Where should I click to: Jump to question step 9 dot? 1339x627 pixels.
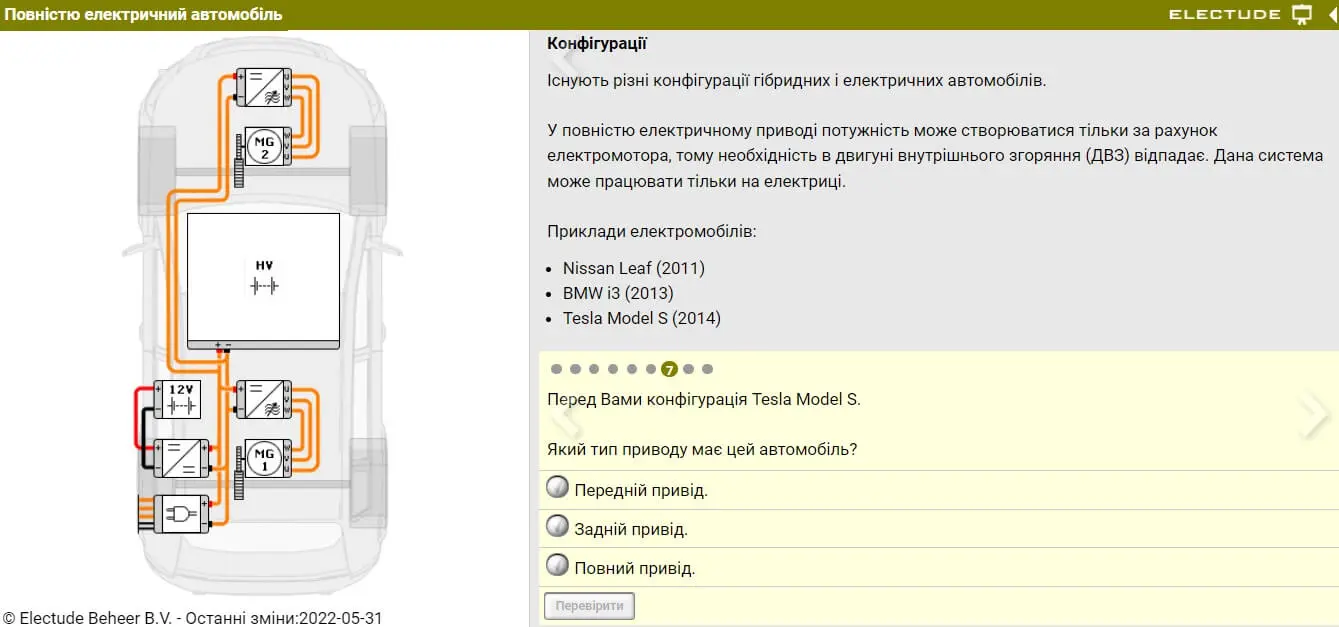tap(708, 369)
